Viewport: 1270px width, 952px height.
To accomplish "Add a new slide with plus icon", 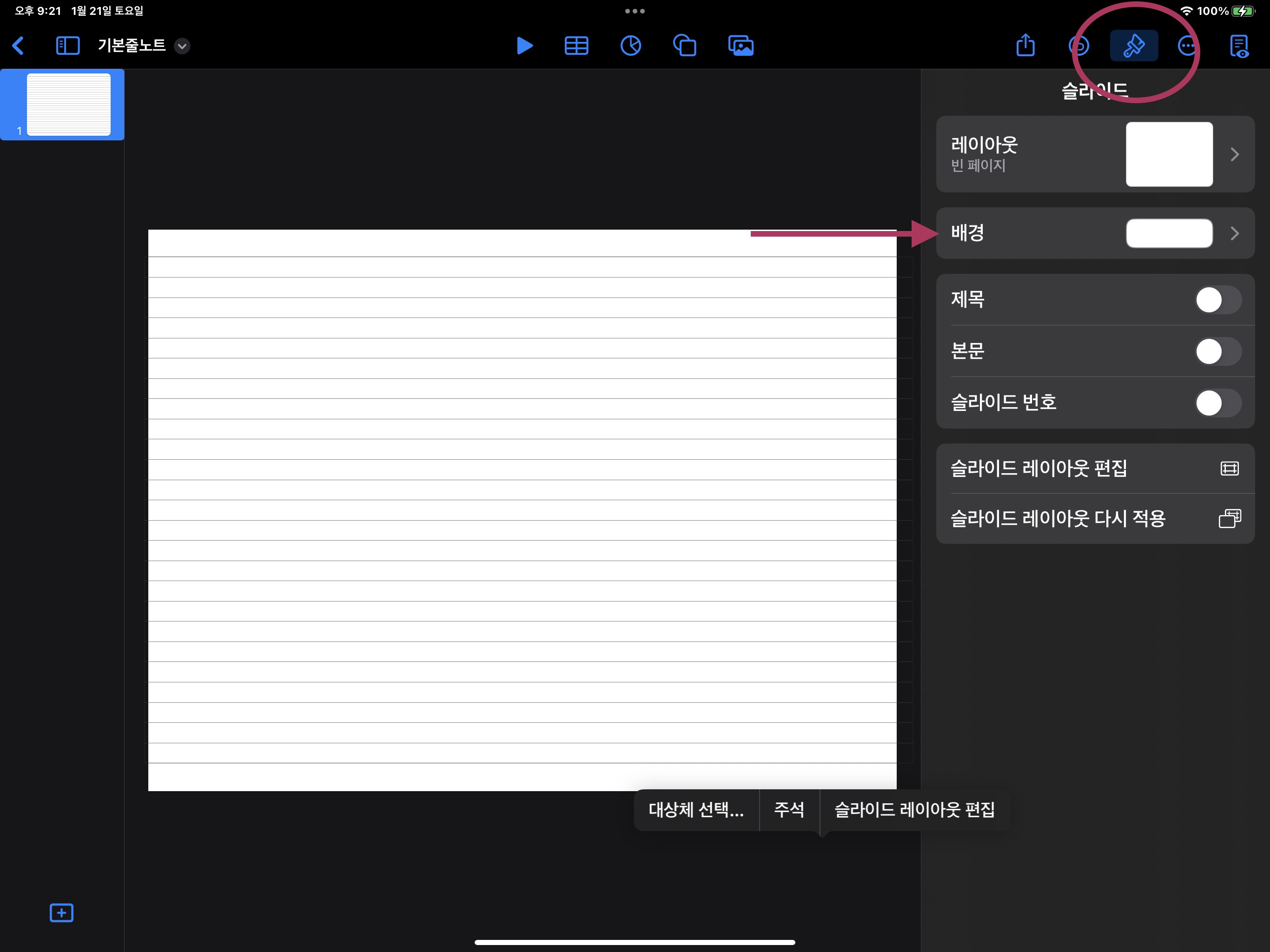I will [61, 912].
